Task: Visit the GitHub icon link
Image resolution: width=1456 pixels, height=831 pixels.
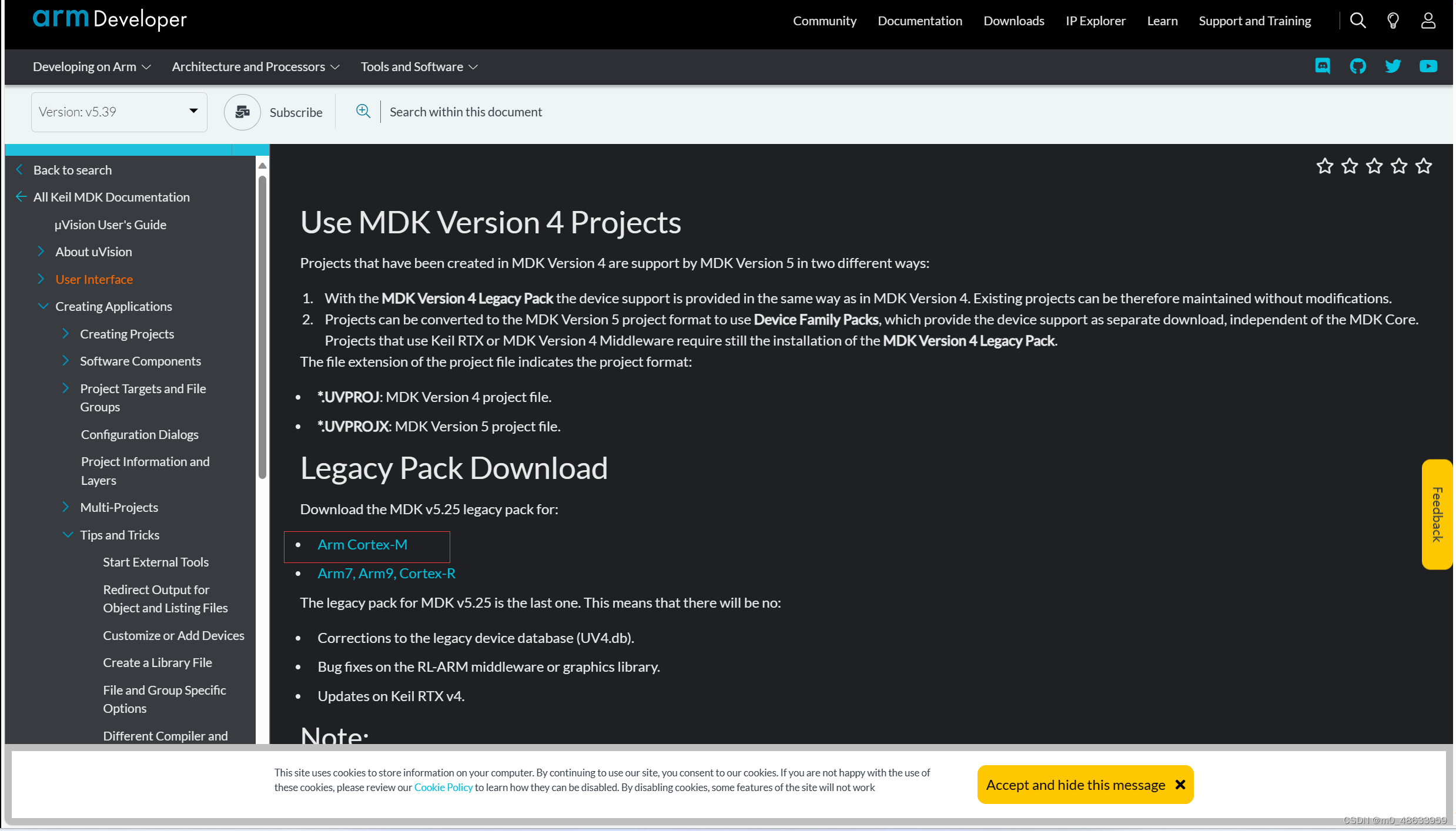Action: pos(1358,66)
